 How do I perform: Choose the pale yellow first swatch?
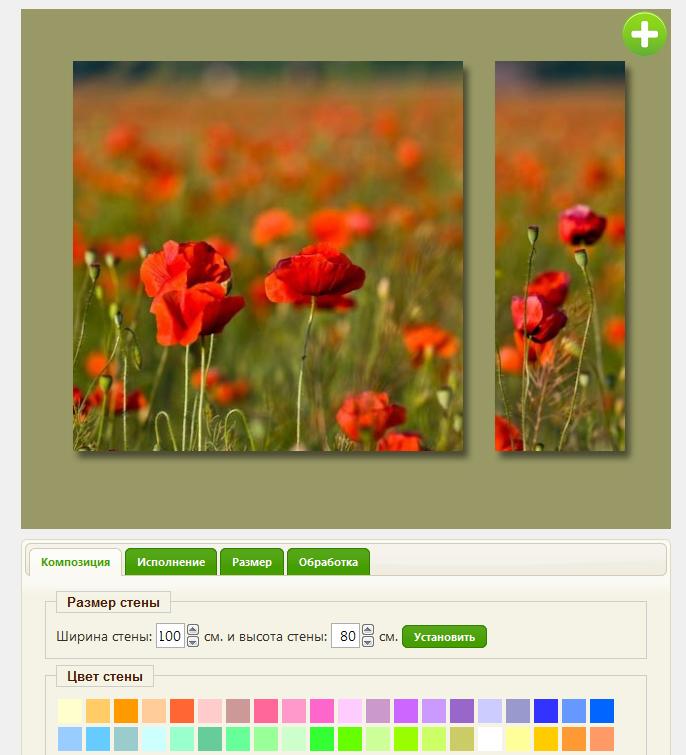[70, 711]
